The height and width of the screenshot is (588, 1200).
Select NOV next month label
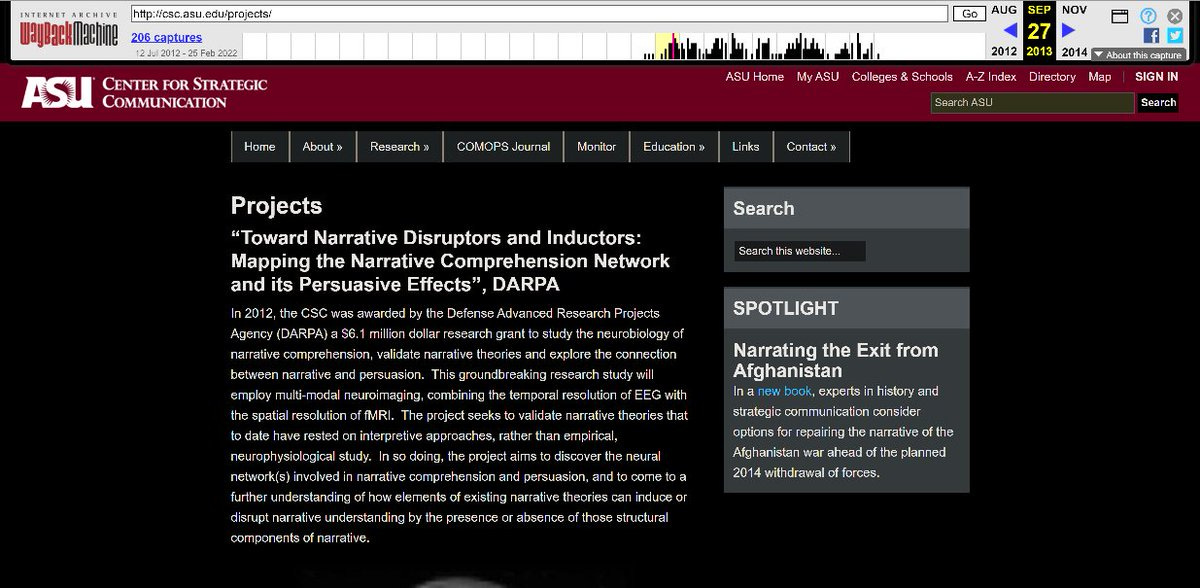[1074, 10]
